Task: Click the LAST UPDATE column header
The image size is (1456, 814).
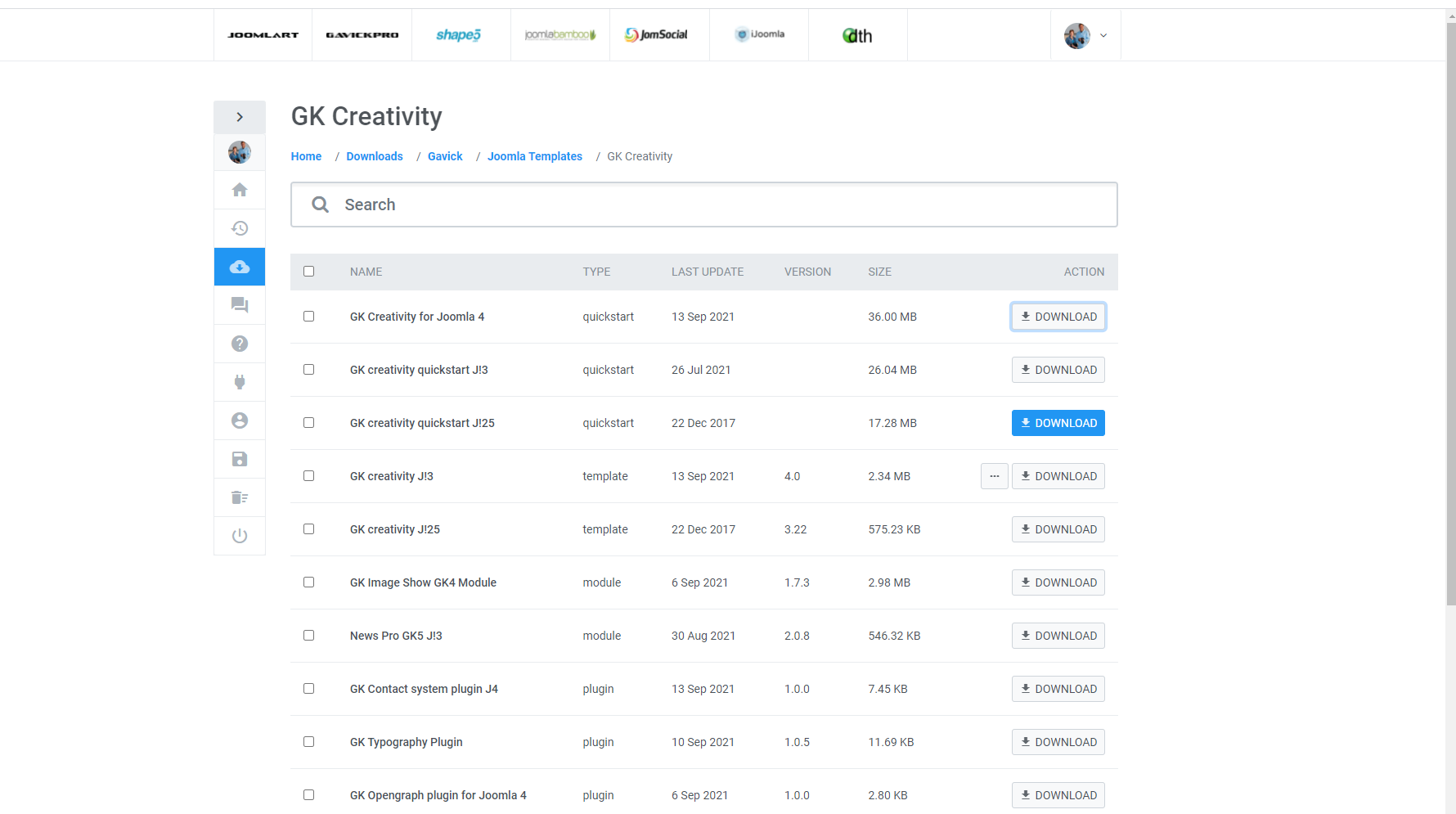Action: point(708,272)
